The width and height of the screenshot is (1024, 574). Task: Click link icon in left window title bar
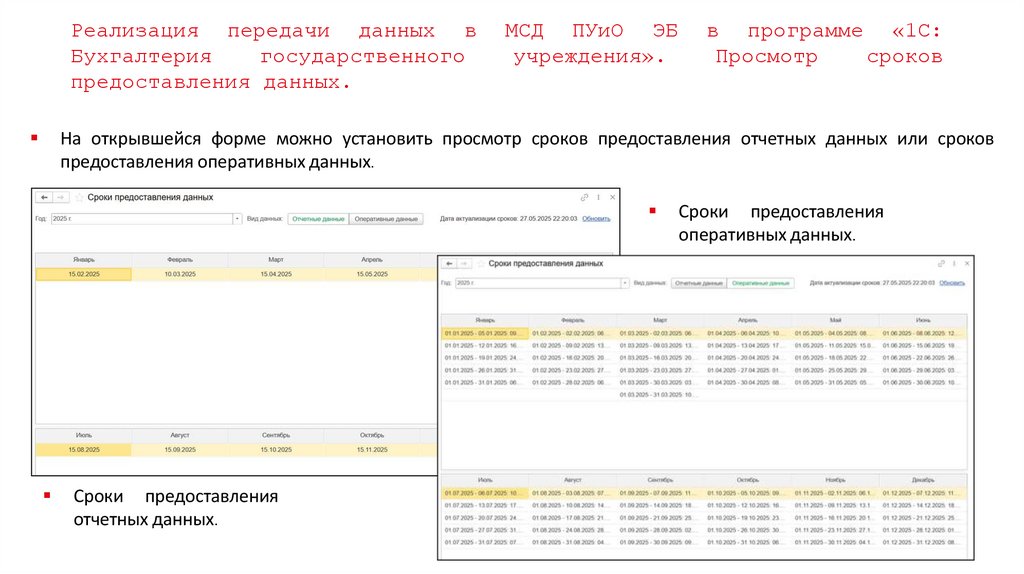pos(584,197)
